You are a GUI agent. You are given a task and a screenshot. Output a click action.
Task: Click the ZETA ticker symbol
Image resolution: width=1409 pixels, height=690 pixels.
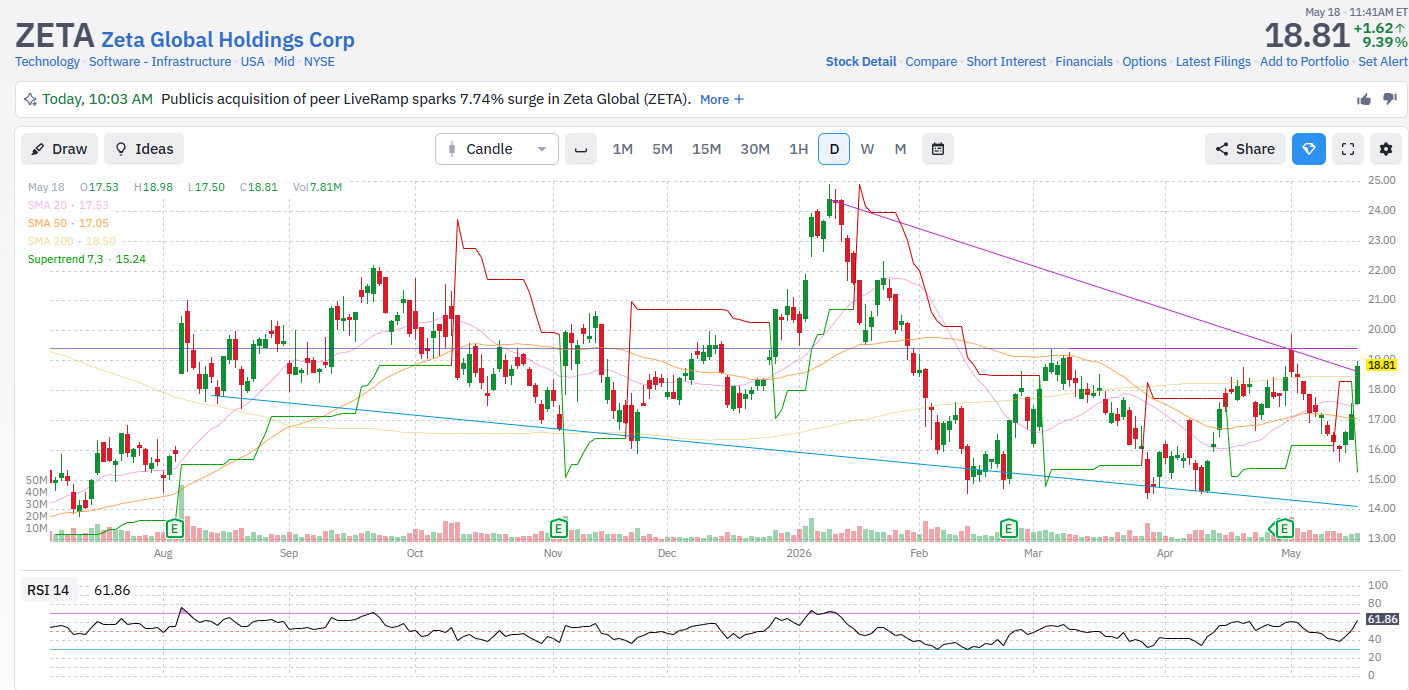[54, 36]
